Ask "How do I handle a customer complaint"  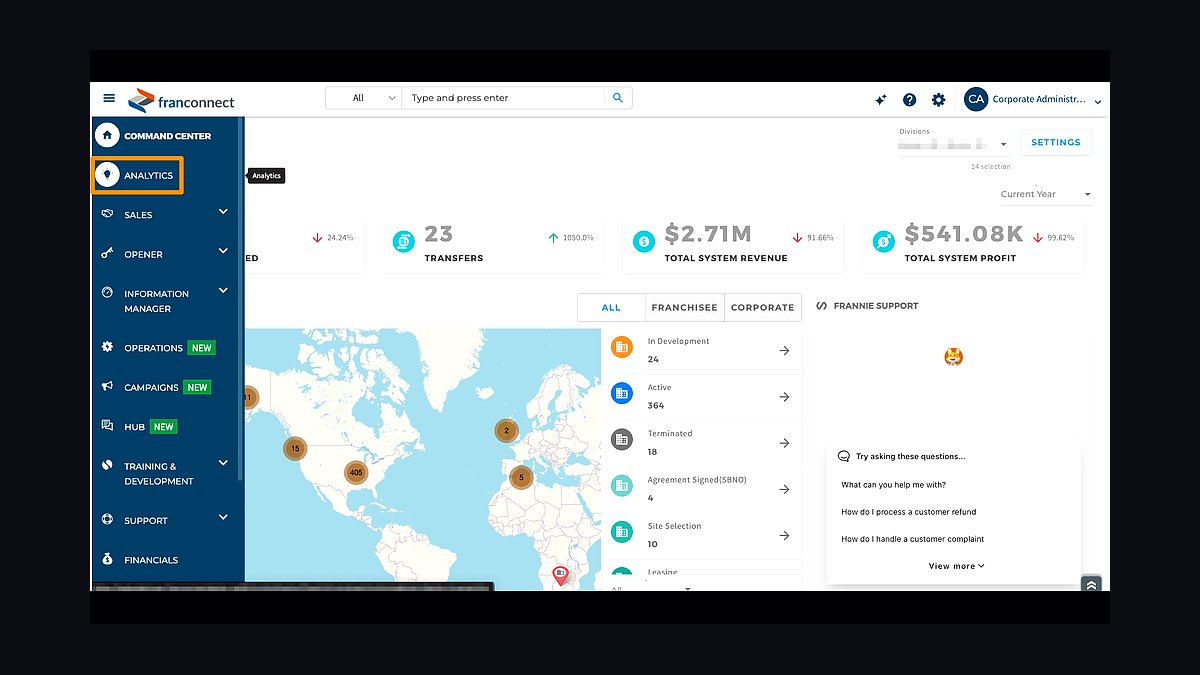[913, 539]
